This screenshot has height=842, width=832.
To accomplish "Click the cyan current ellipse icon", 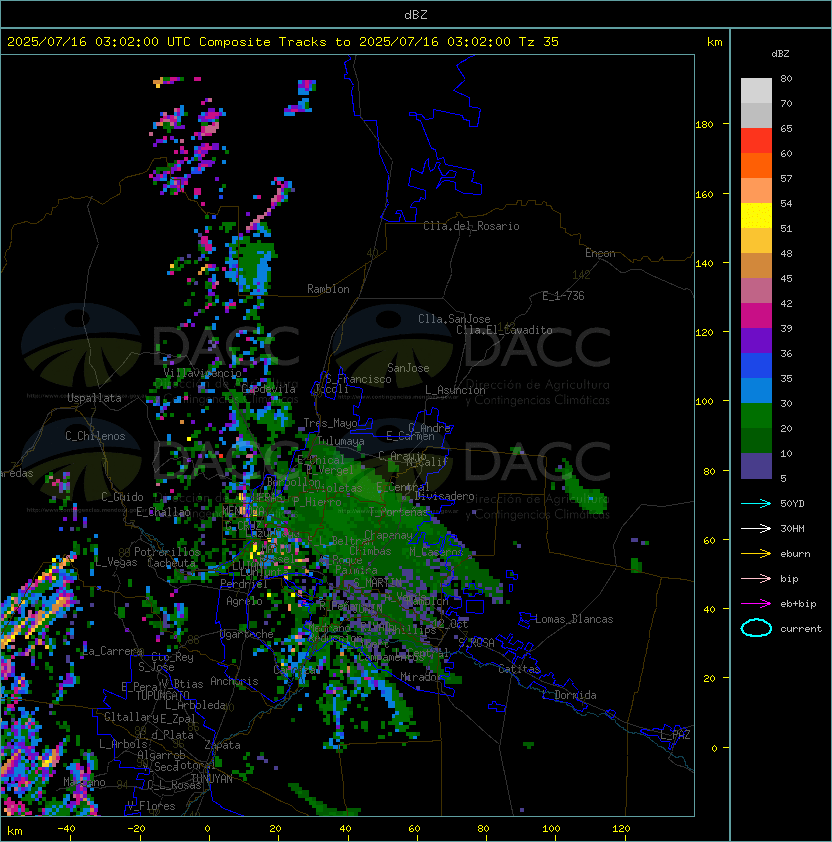I will pyautogui.click(x=756, y=628).
